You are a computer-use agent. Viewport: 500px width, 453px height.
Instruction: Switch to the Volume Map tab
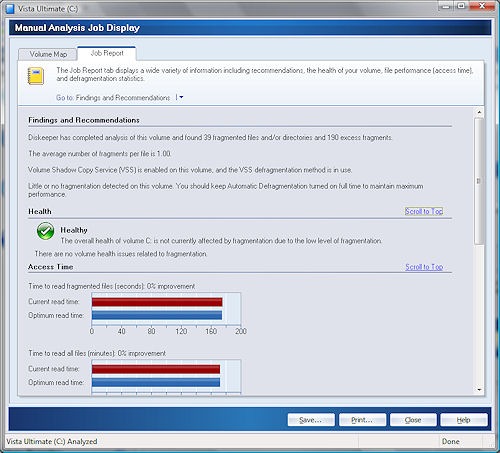(48, 54)
